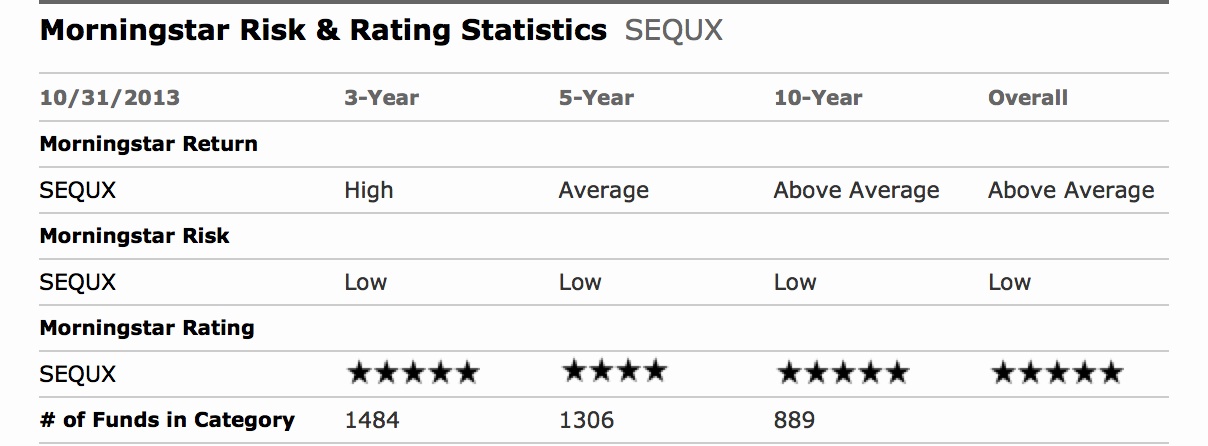This screenshot has width=1208, height=446.
Task: Click the Overall five-star rating
Action: pyautogui.click(x=1056, y=374)
